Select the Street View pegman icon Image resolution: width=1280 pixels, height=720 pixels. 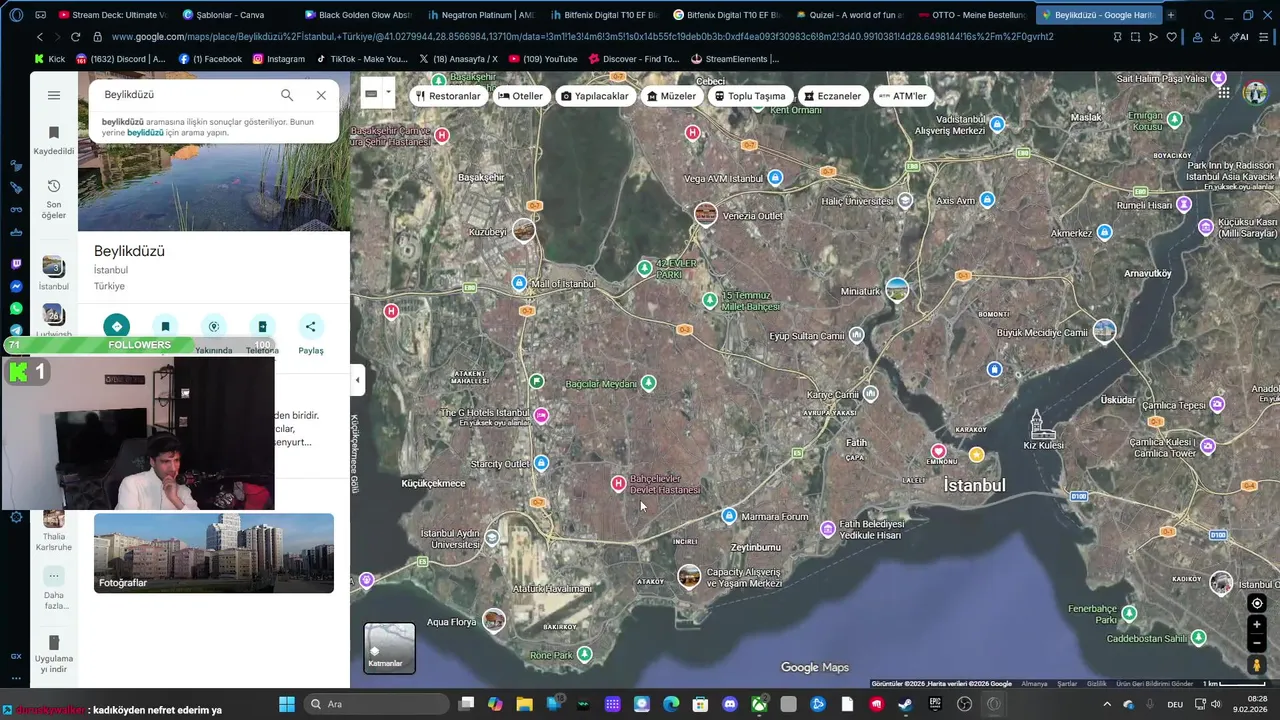point(1257,665)
